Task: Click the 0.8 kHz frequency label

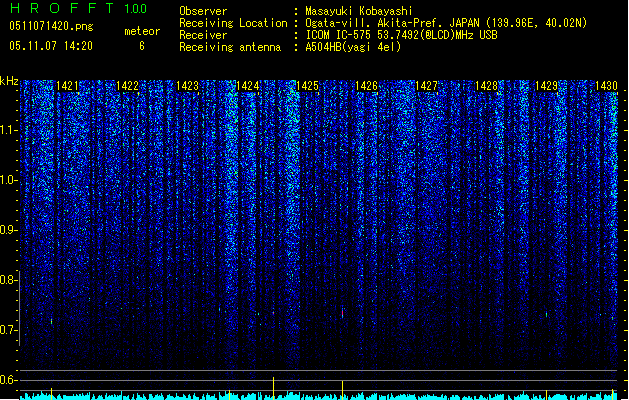Action: pos(8,280)
